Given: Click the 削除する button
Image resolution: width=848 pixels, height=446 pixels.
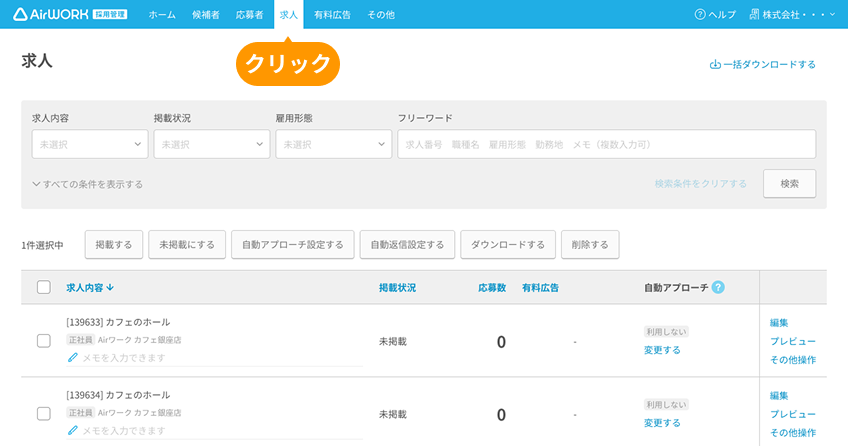Looking at the screenshot, I should pos(590,244).
